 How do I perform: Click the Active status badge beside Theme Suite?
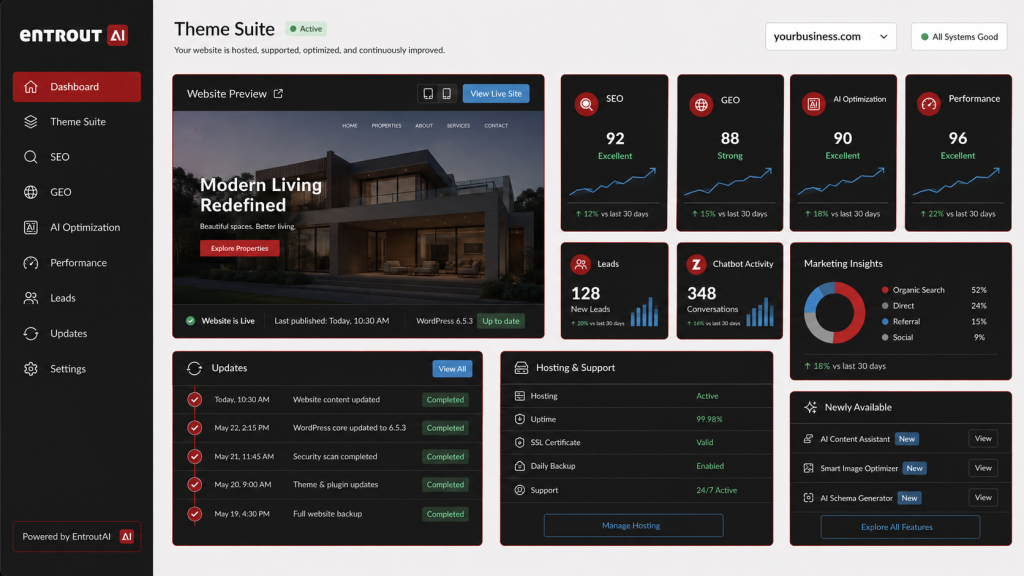pos(306,29)
